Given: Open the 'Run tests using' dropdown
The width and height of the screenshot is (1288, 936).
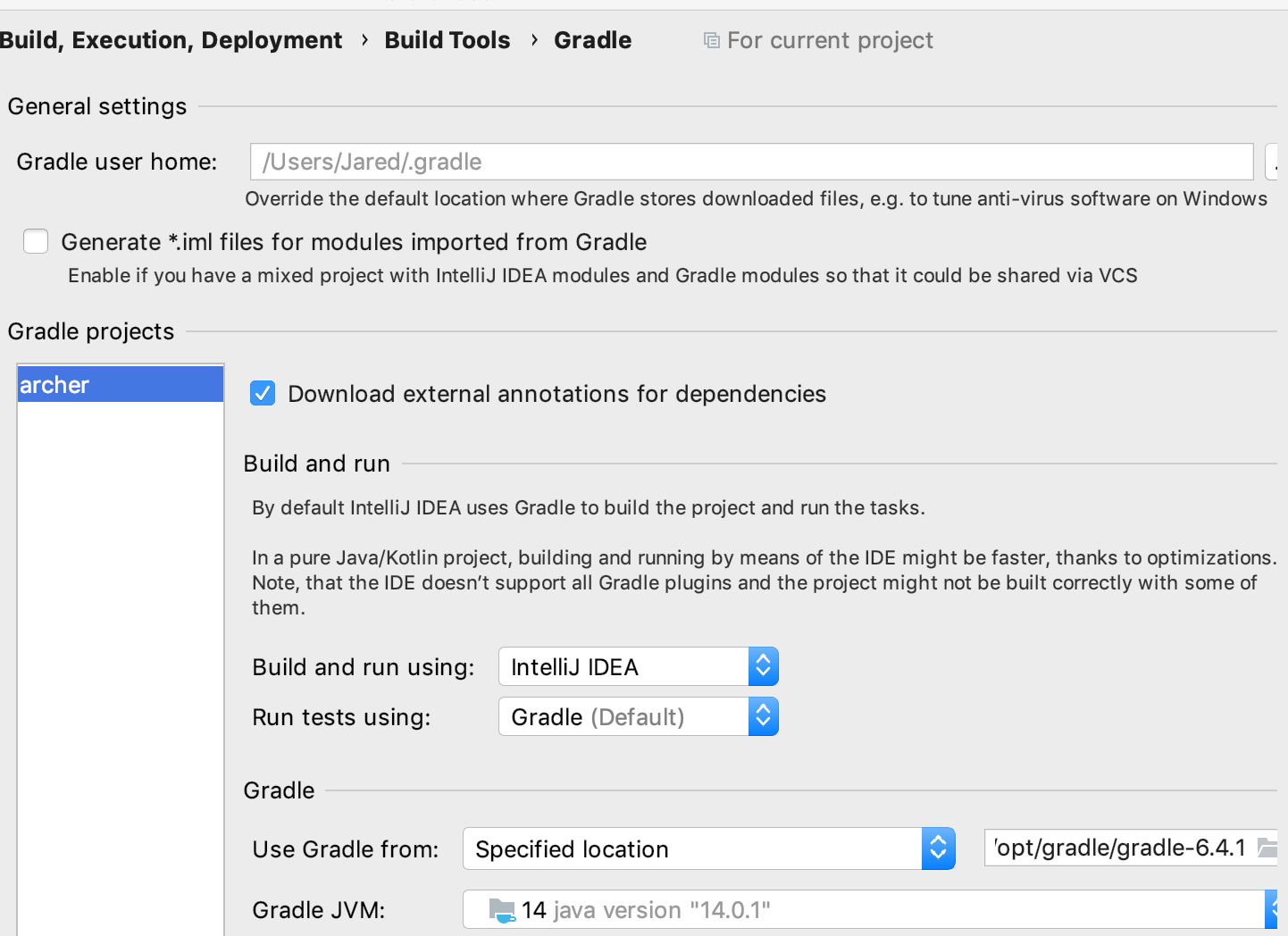Looking at the screenshot, I should (638, 717).
